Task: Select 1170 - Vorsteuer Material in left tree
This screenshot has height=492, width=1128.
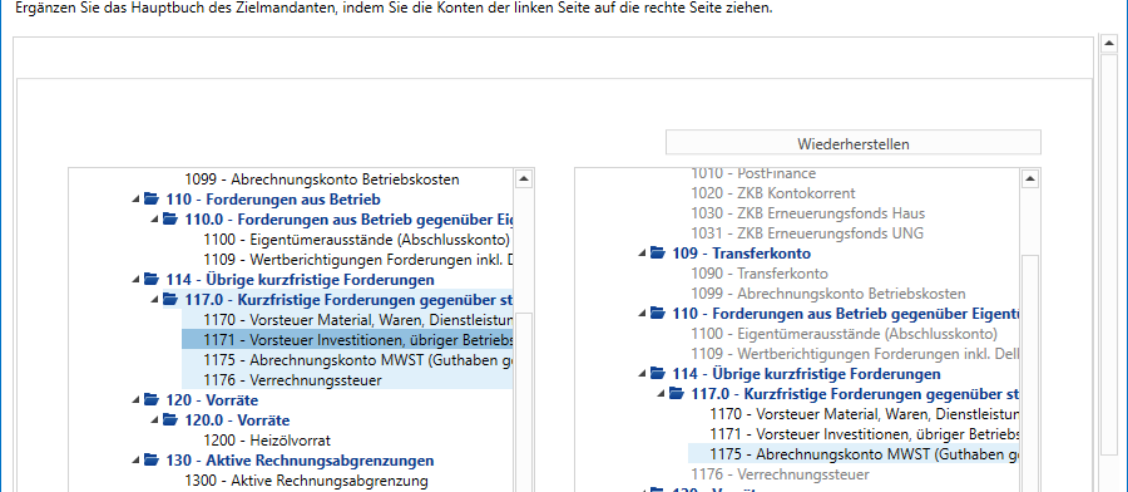Action: (x=358, y=319)
